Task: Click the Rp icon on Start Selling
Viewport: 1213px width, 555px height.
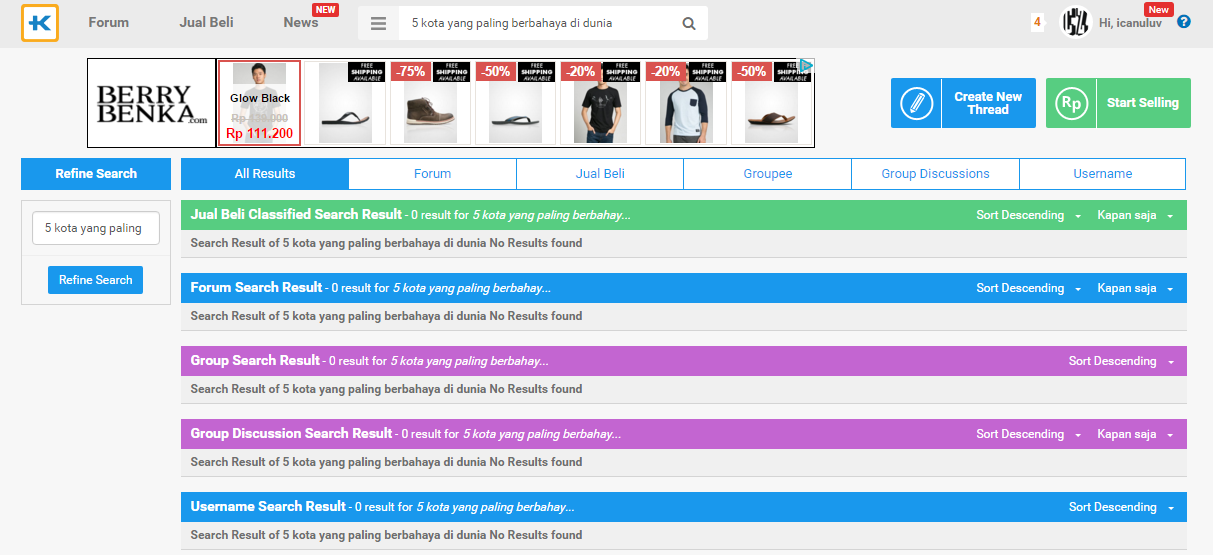Action: pyautogui.click(x=1071, y=103)
